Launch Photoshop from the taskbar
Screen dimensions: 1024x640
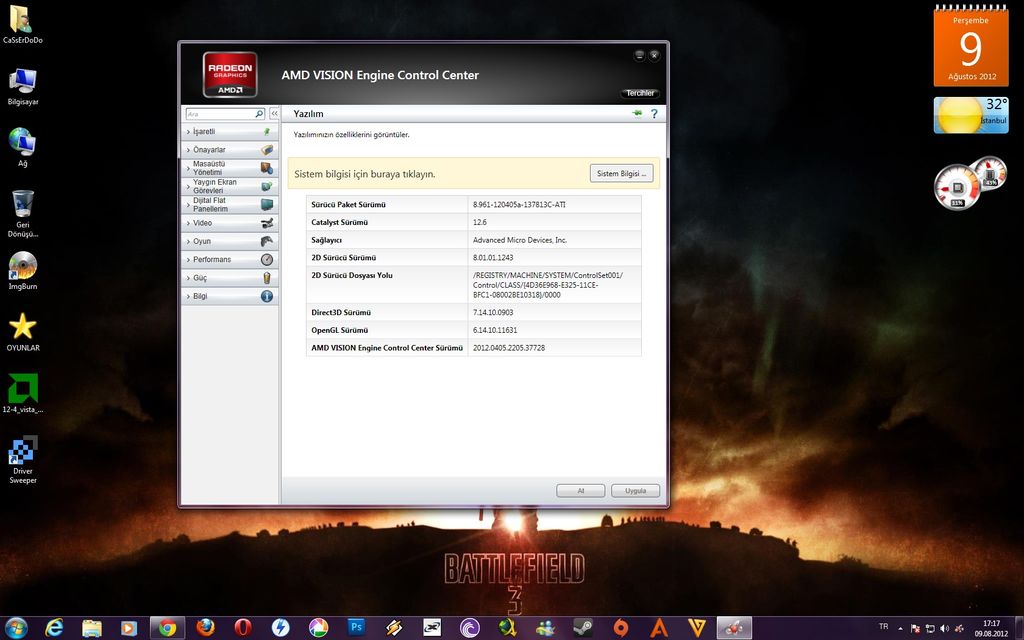[x=356, y=628]
